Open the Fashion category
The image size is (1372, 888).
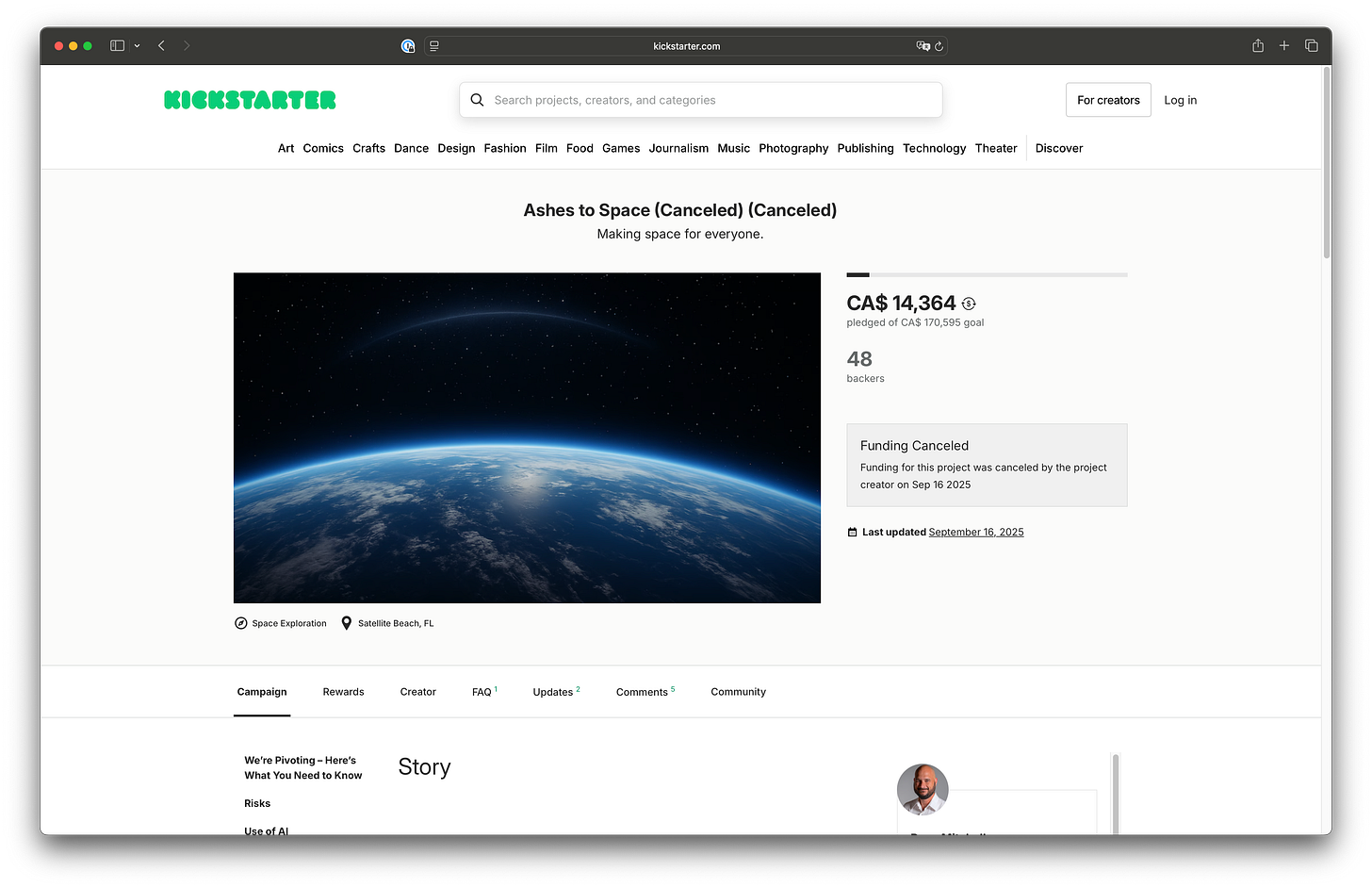tap(505, 148)
